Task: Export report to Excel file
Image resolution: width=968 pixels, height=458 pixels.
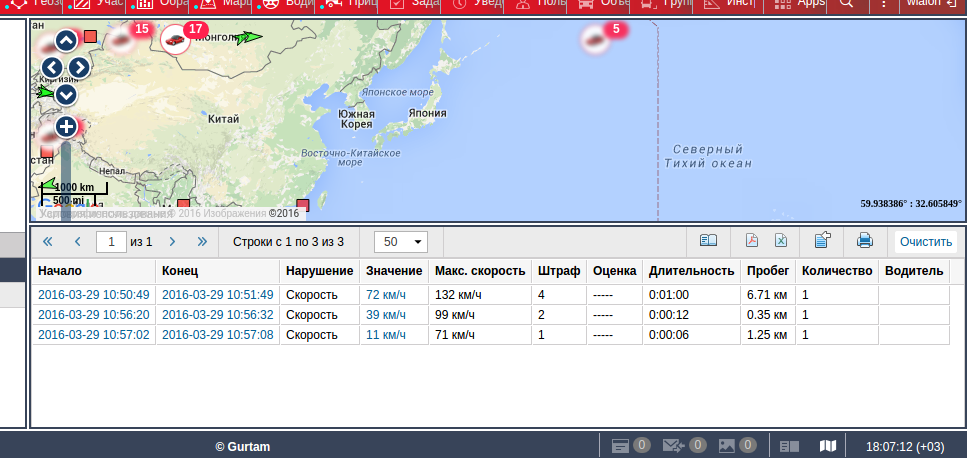Action: coord(780,241)
